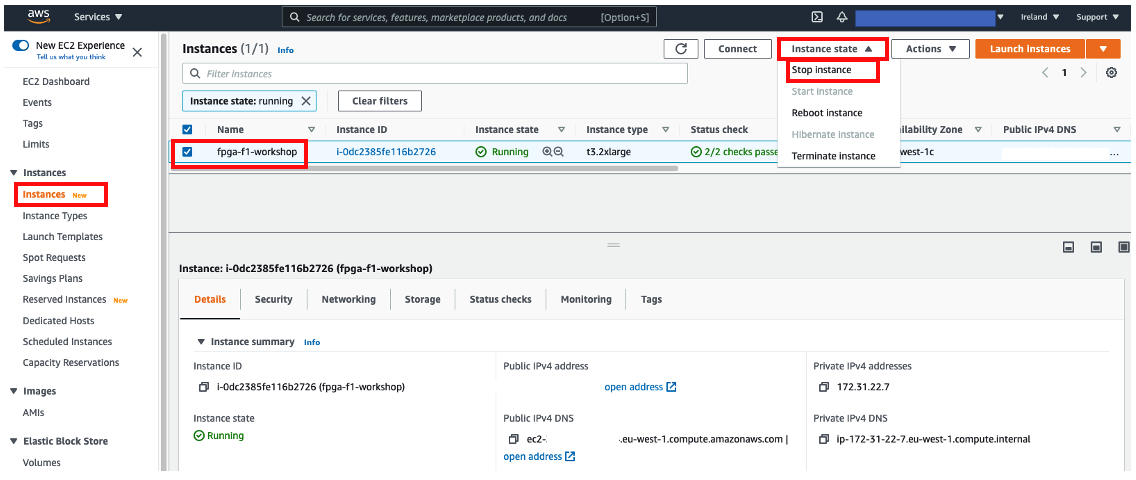The image size is (1136, 480).
Task: Collapse the Instances sidebar section
Action: coord(14,172)
